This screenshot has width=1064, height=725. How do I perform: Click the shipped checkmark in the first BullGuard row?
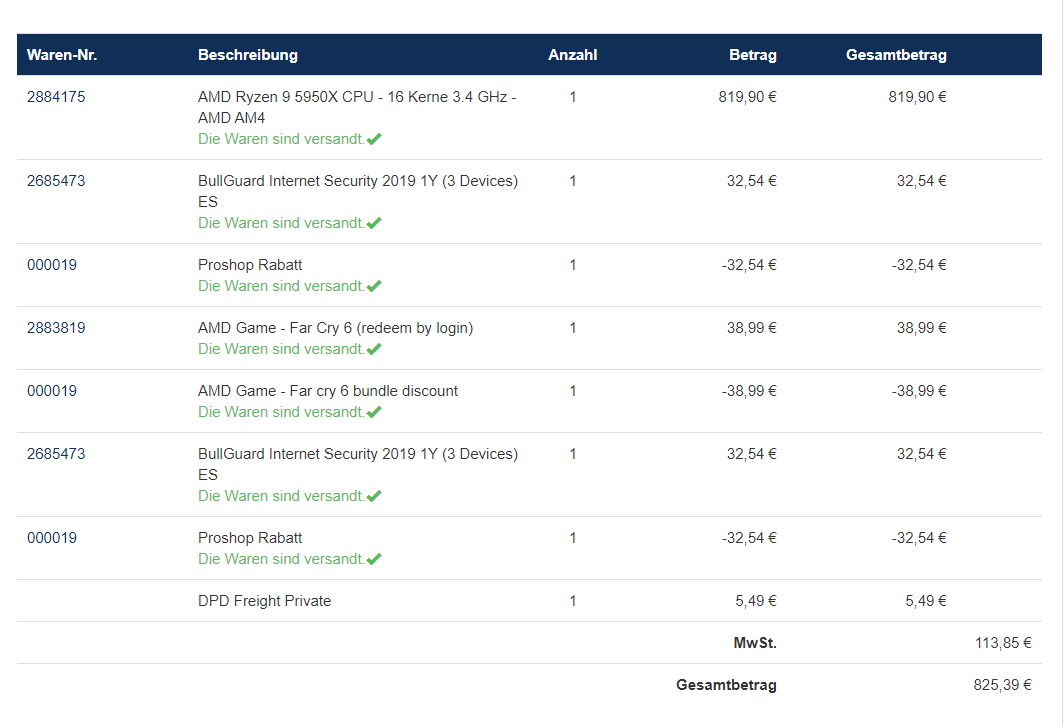374,223
